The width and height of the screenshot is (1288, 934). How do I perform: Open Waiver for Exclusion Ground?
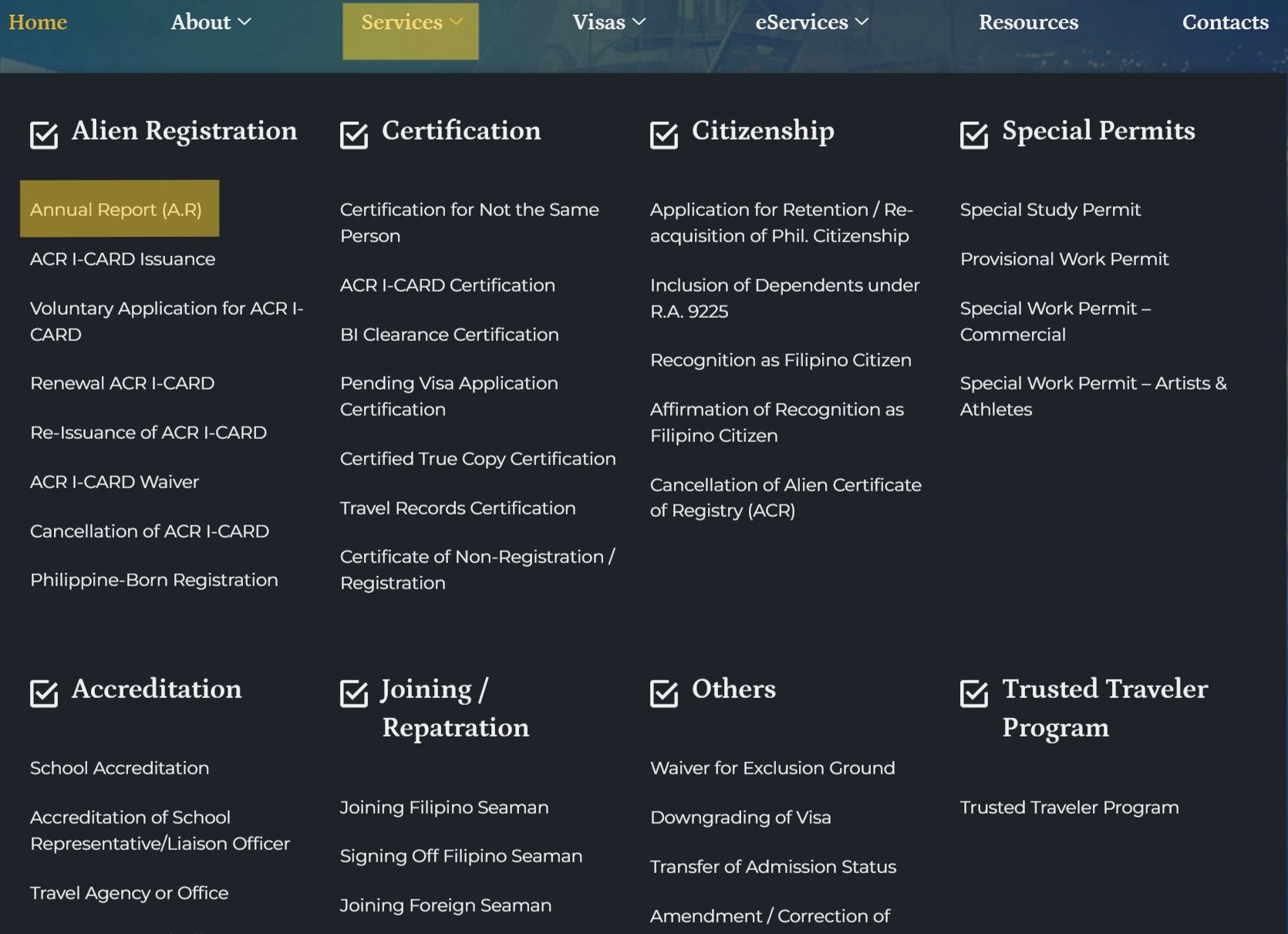[773, 768]
